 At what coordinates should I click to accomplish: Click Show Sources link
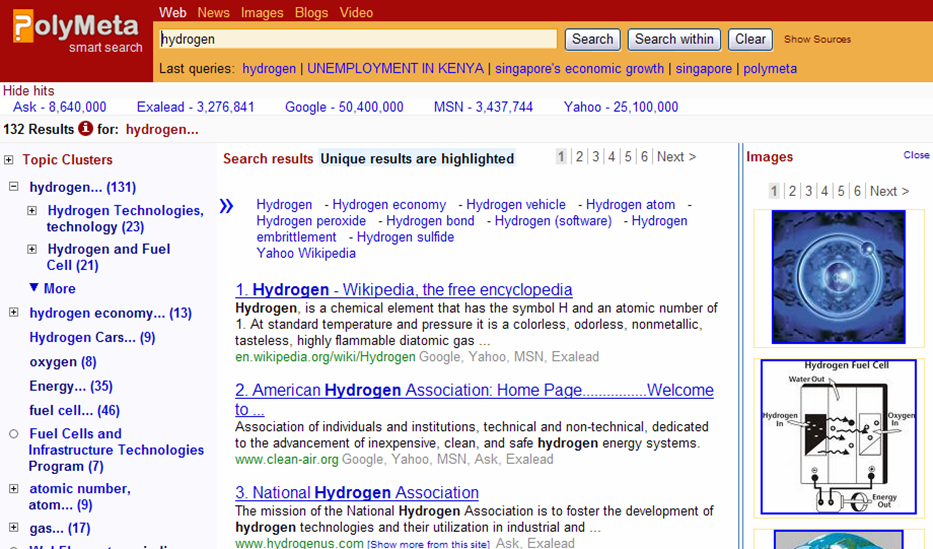point(817,39)
